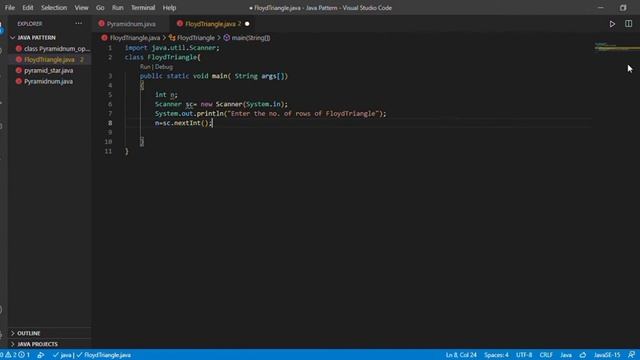Click line number 9 in gutter
Image resolution: width=640 pixels, height=360 pixels.
pos(109,132)
